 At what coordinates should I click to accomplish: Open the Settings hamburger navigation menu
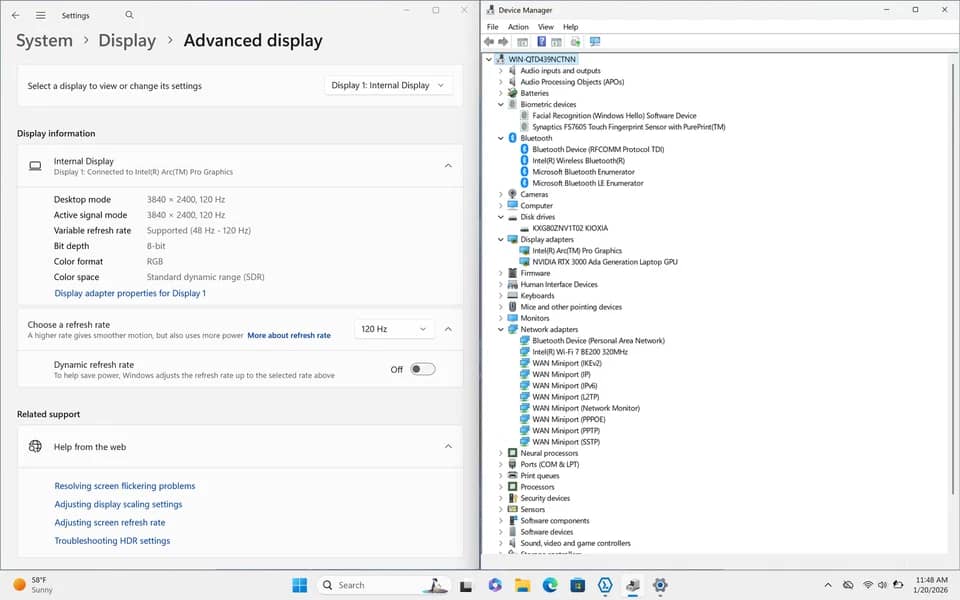tap(40, 15)
